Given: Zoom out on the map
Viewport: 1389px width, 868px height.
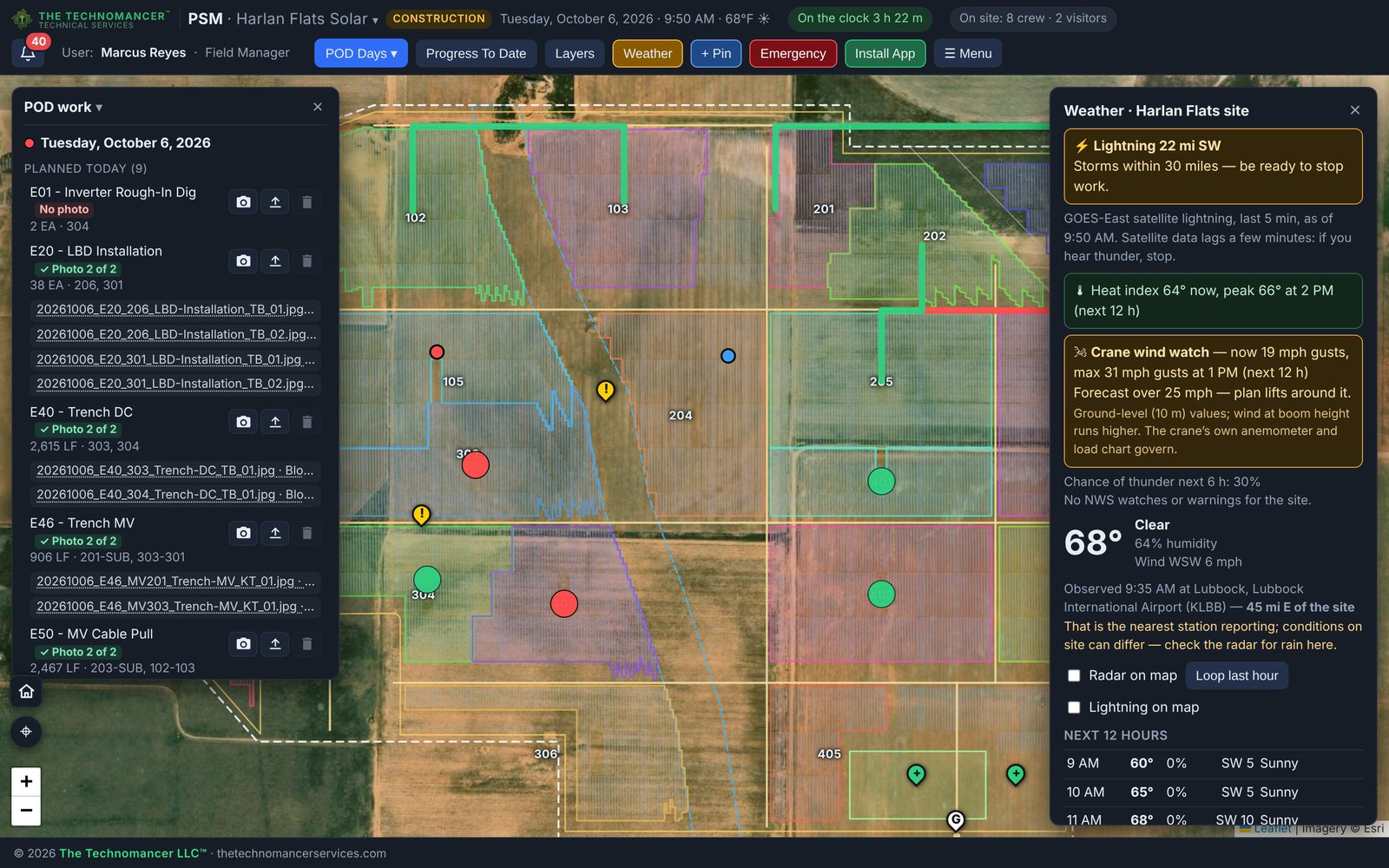Looking at the screenshot, I should 26,811.
